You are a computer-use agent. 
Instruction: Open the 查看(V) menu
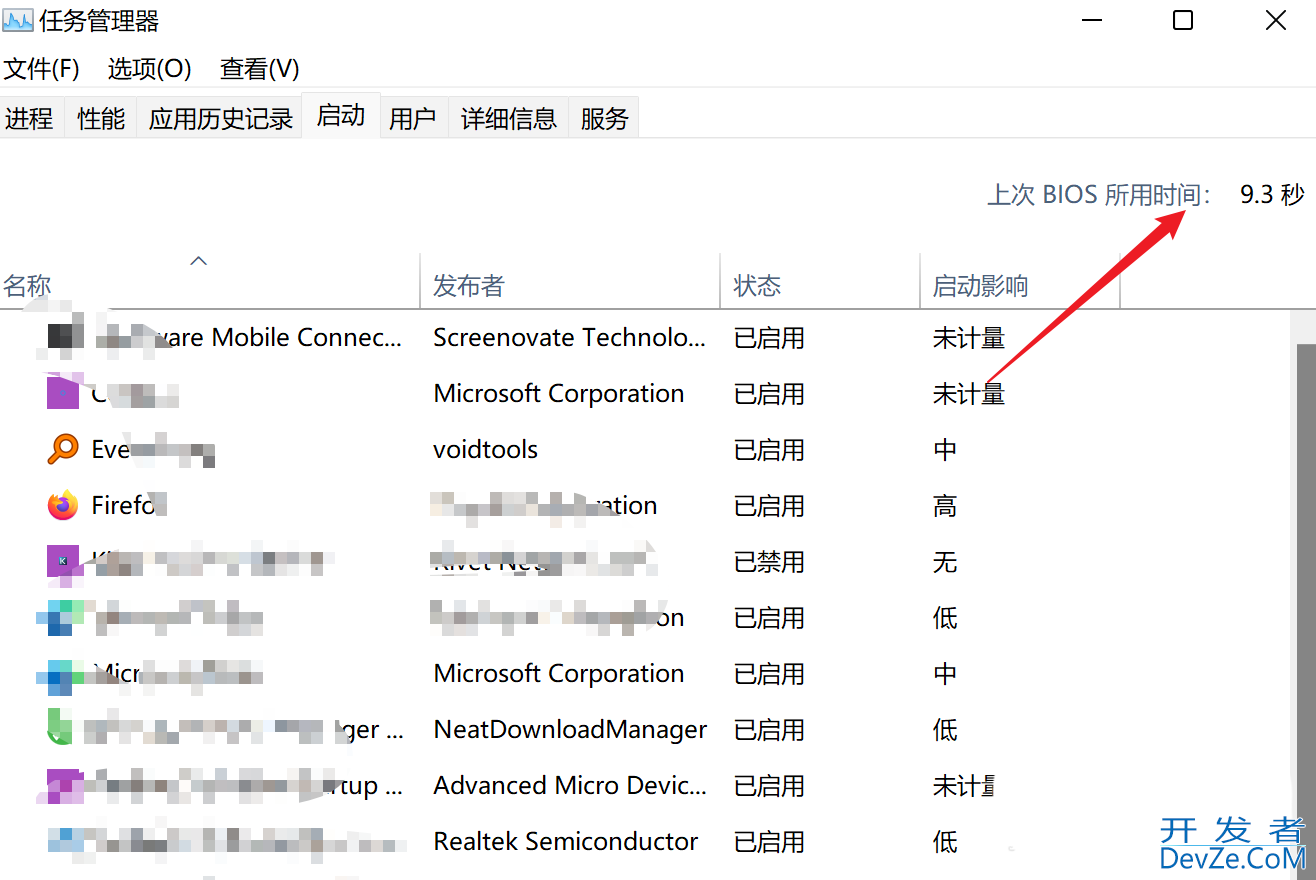[259, 69]
